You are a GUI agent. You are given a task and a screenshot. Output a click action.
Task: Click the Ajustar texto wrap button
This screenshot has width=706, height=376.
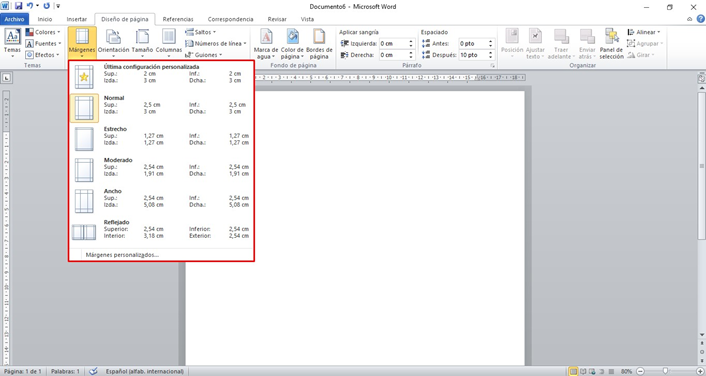[535, 43]
